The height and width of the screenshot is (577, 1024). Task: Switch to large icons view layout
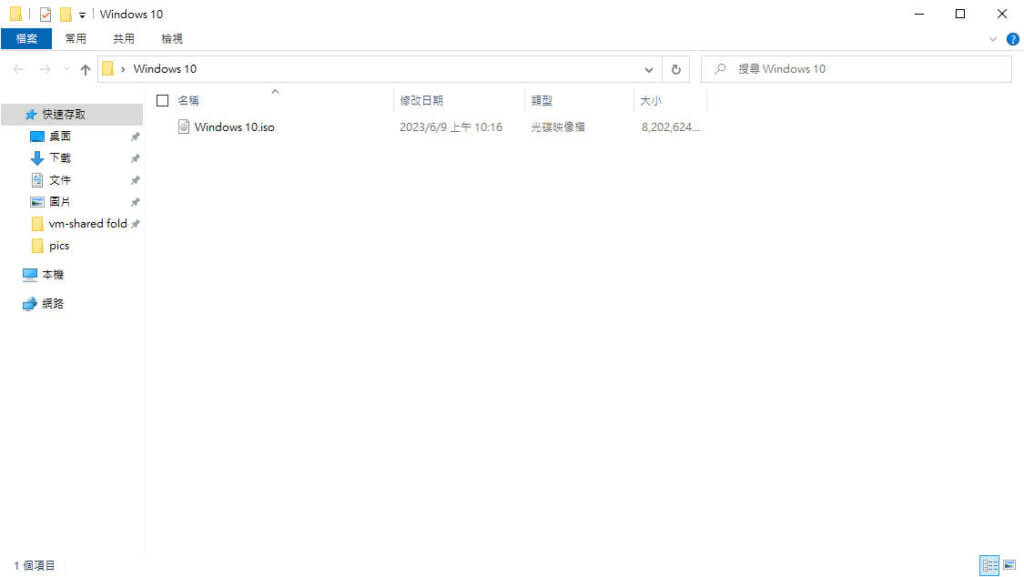[x=1010, y=565]
